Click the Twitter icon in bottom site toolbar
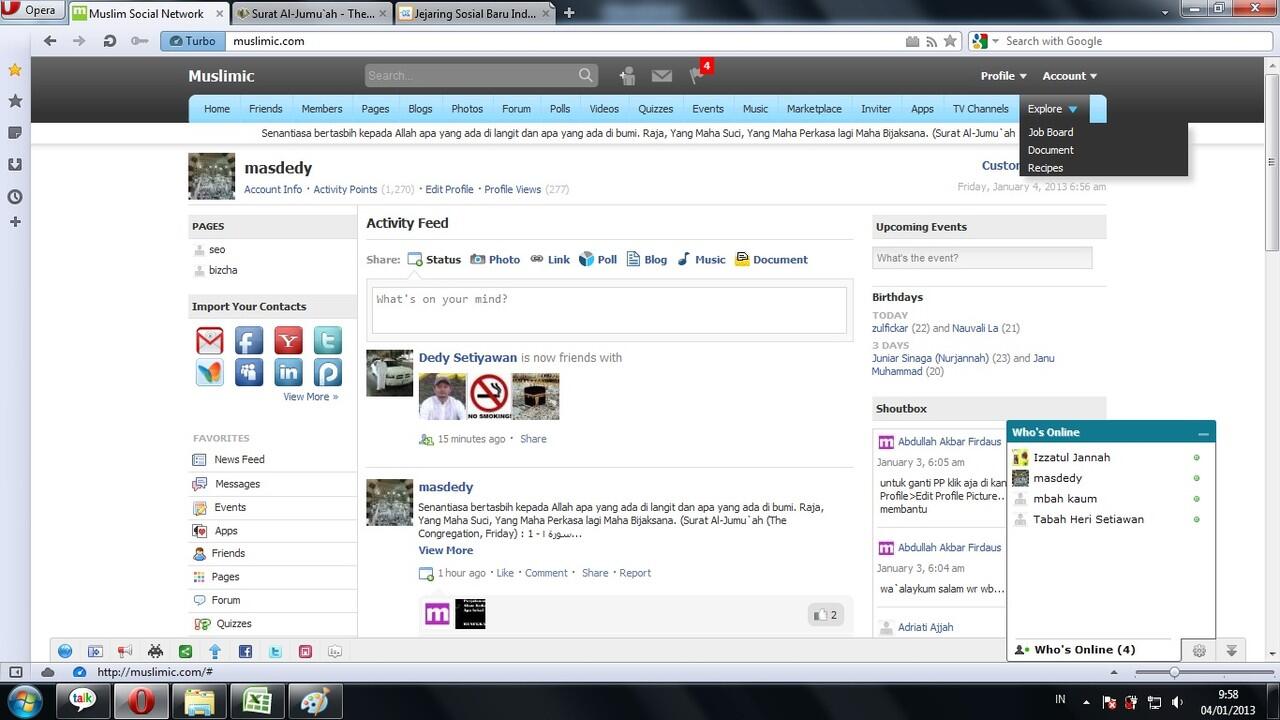 click(x=275, y=651)
